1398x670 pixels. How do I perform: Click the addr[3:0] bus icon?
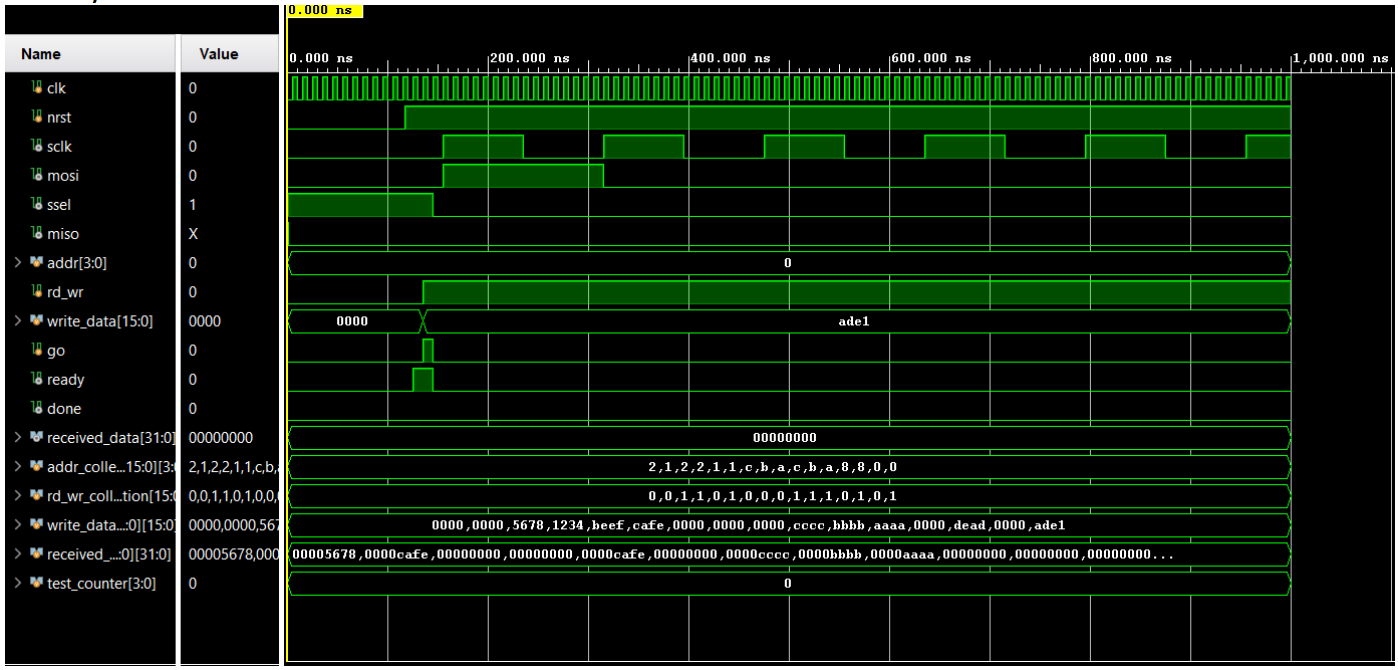click(x=38, y=263)
